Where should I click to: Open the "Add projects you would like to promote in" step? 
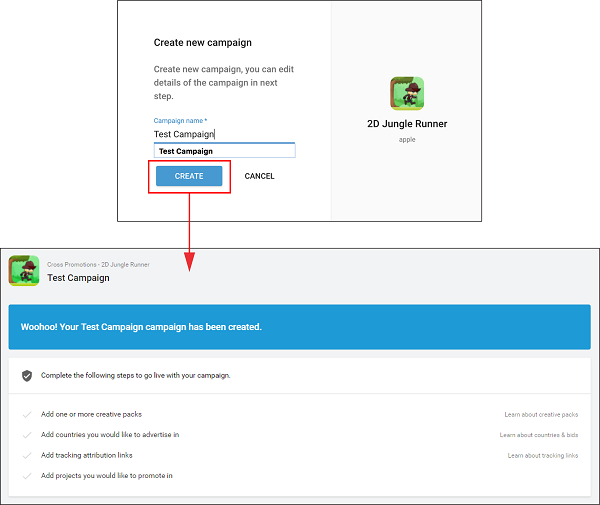click(x=106, y=476)
